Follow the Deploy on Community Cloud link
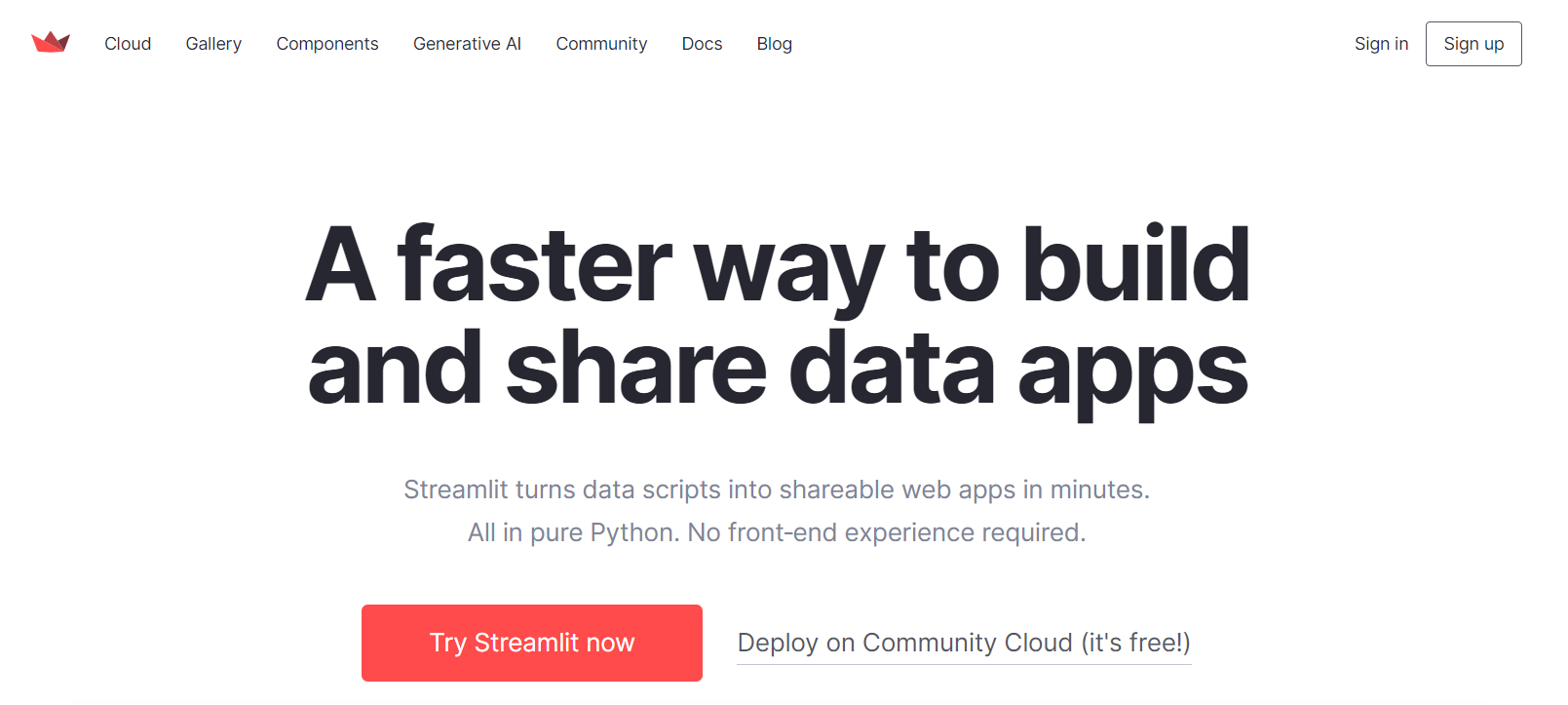The width and height of the screenshot is (1568, 705). 964,643
